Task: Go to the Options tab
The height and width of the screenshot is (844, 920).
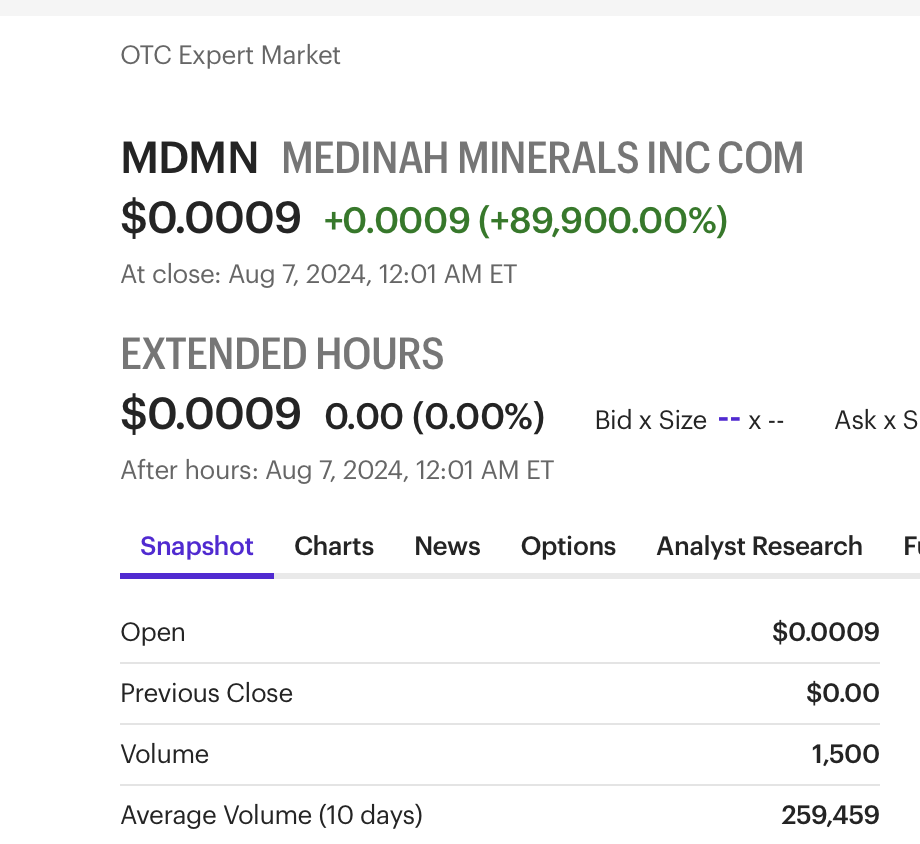Action: point(568,547)
